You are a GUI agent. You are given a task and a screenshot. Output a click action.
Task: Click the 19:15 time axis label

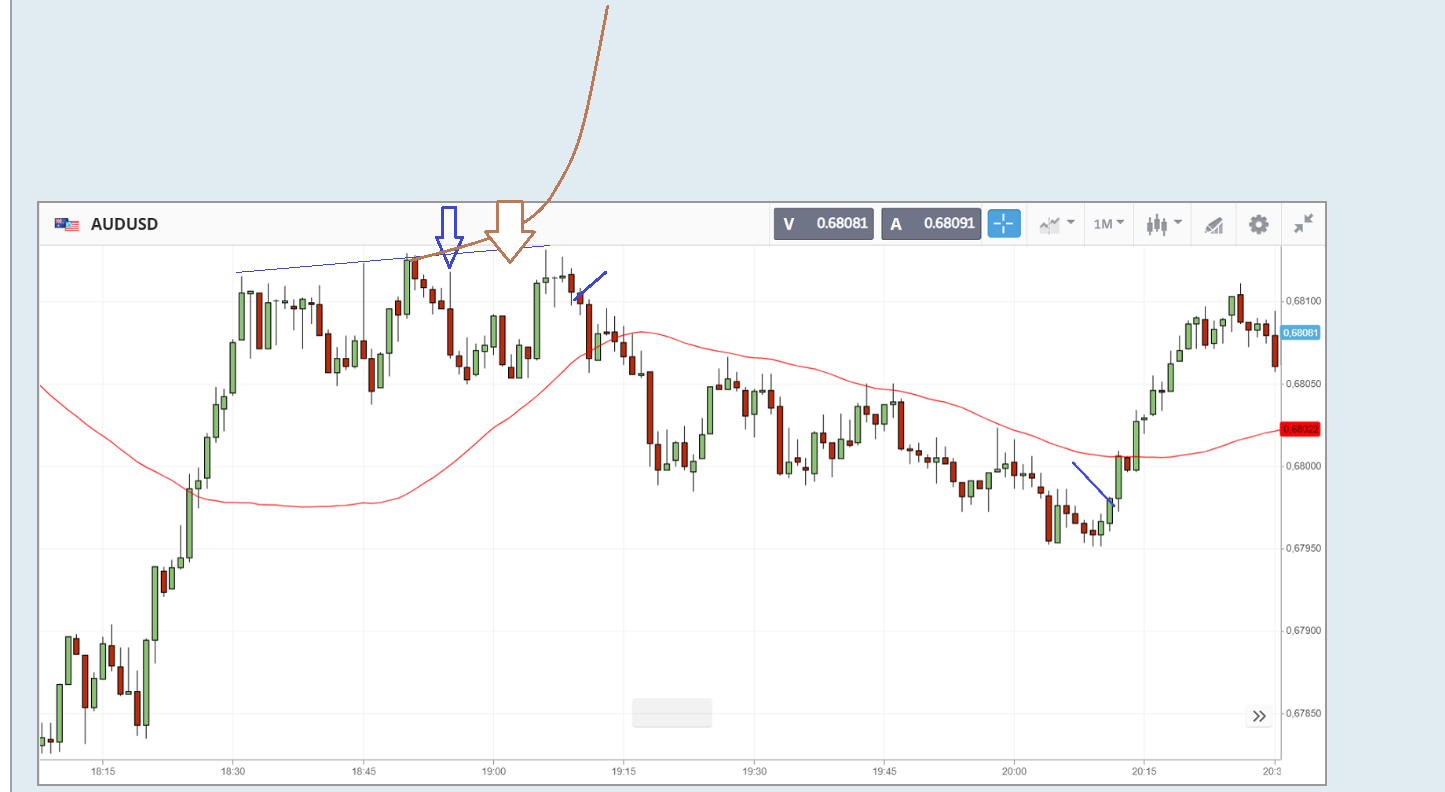[x=624, y=772]
